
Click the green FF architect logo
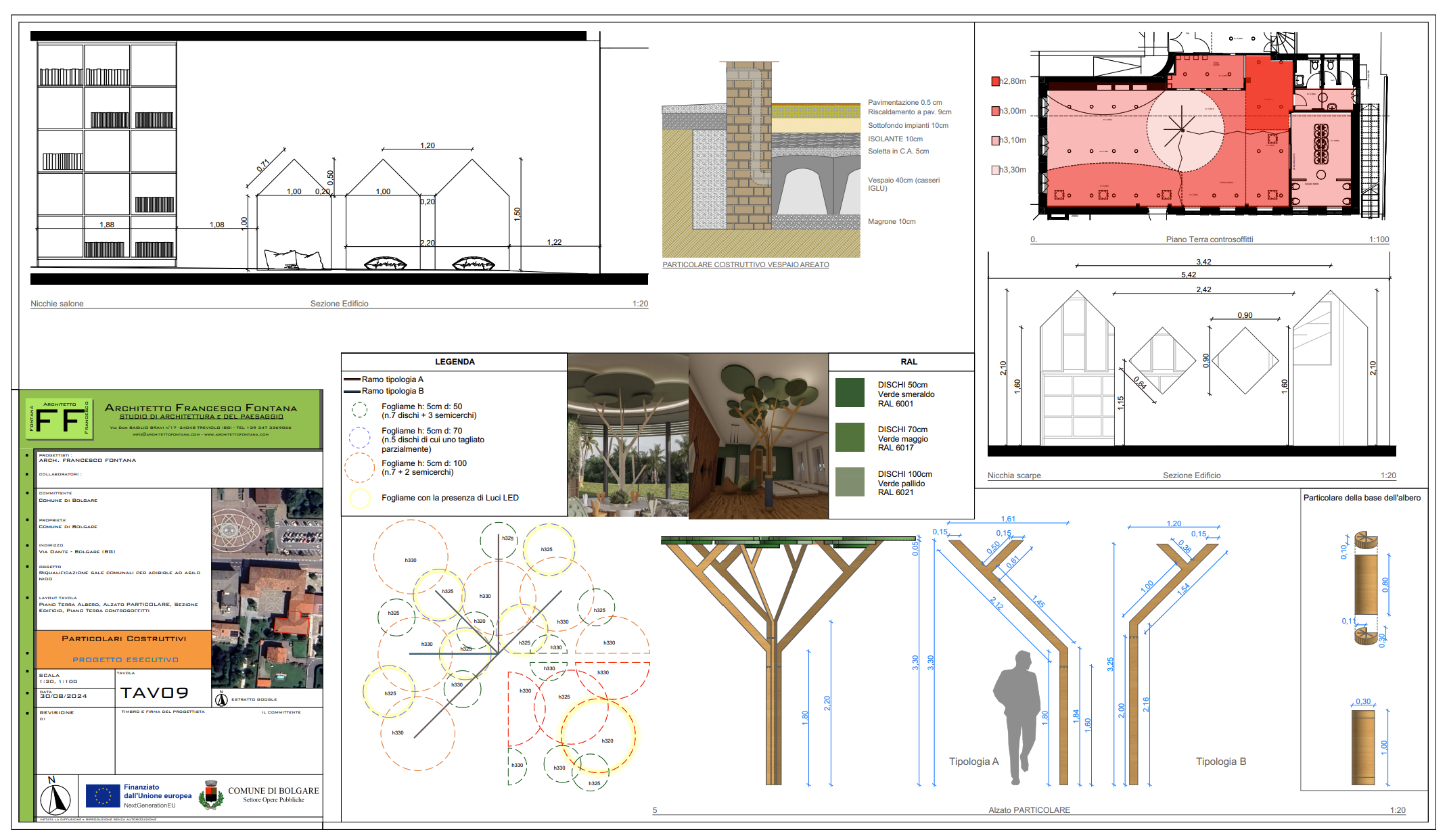point(58,419)
